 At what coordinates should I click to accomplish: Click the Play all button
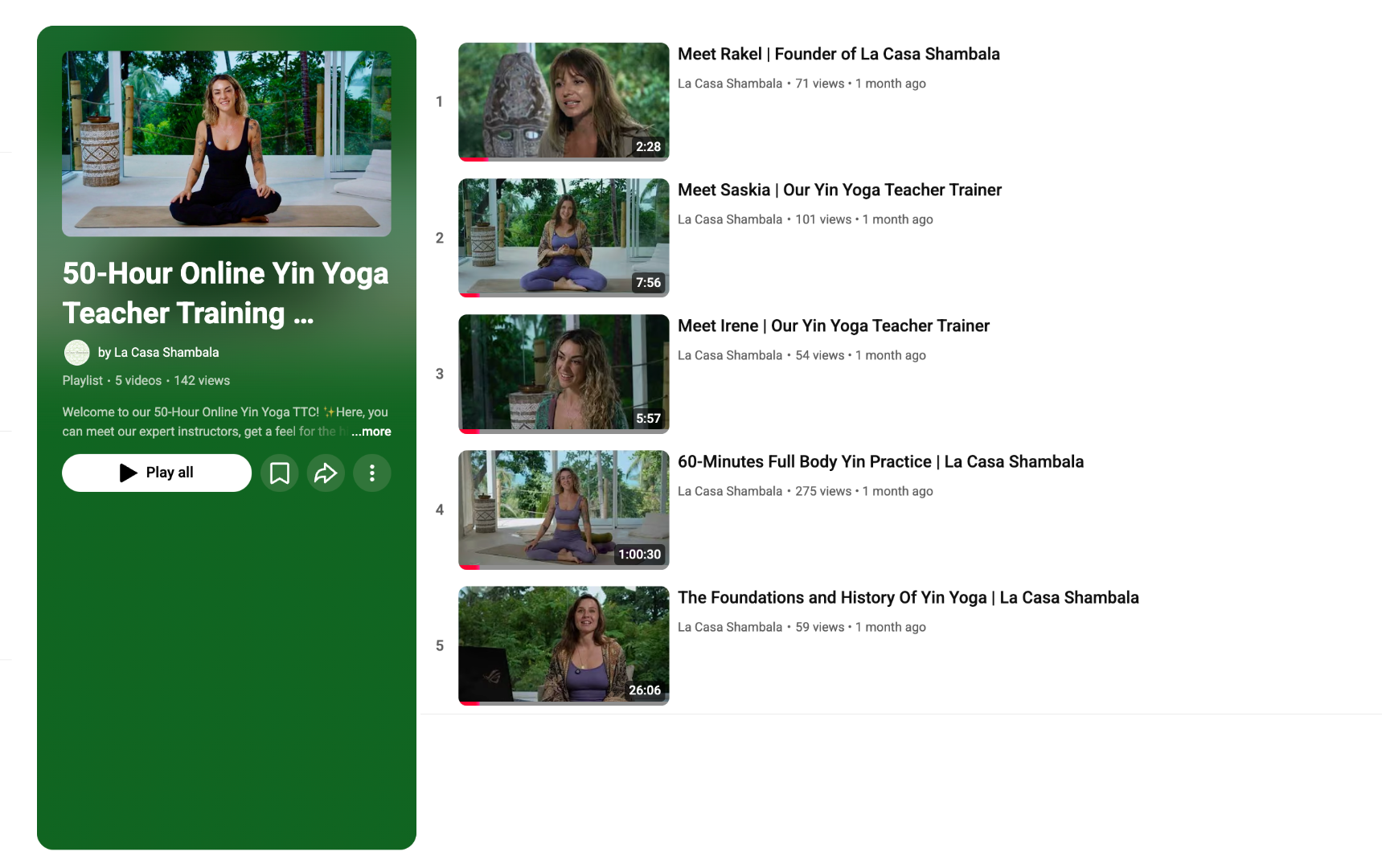point(156,473)
